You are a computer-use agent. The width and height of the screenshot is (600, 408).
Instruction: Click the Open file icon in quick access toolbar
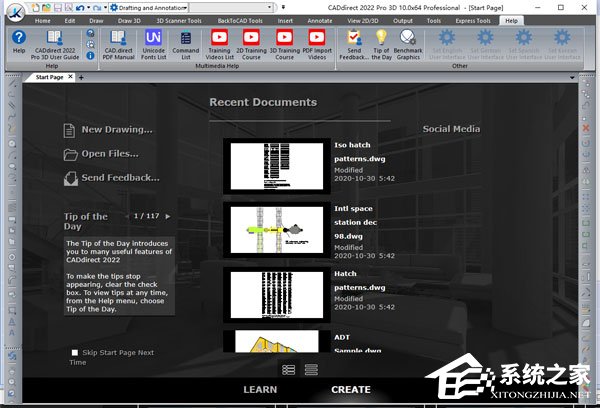[x=46, y=7]
